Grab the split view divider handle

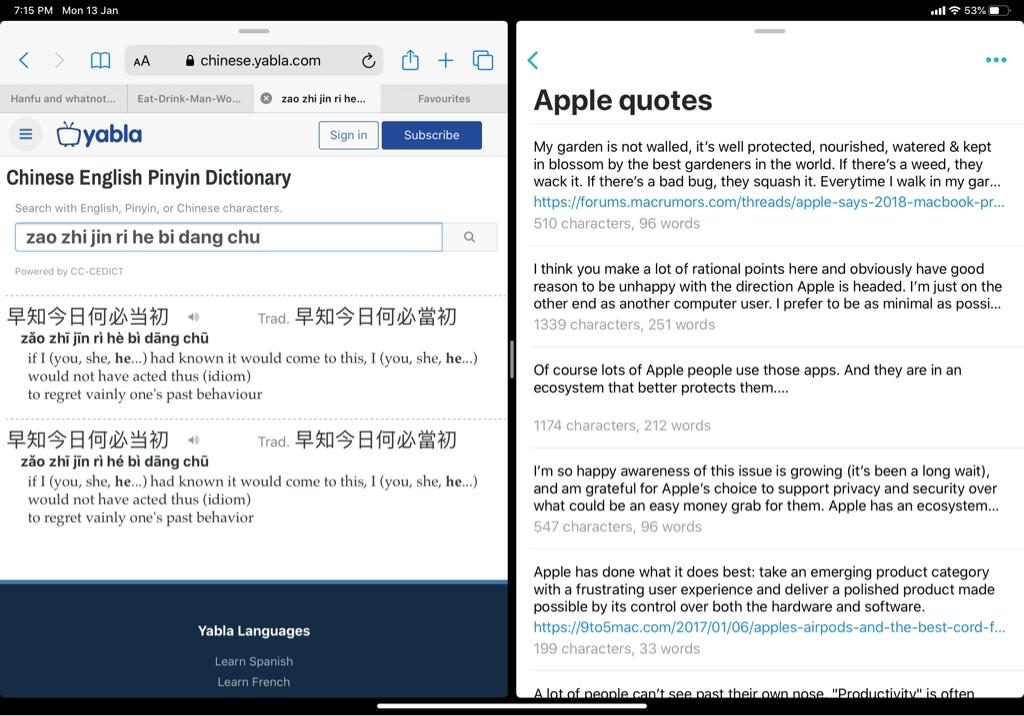pyautogui.click(x=512, y=359)
